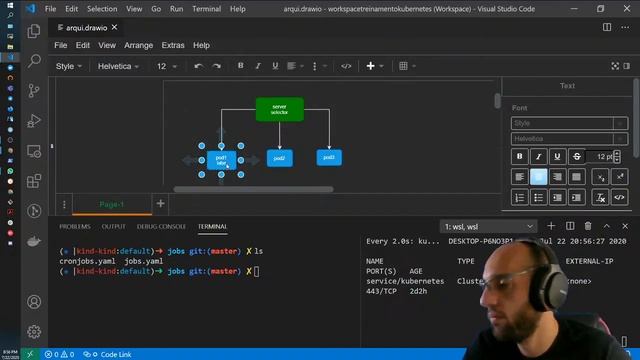Toggle Italic in Text format panel

(x=538, y=156)
